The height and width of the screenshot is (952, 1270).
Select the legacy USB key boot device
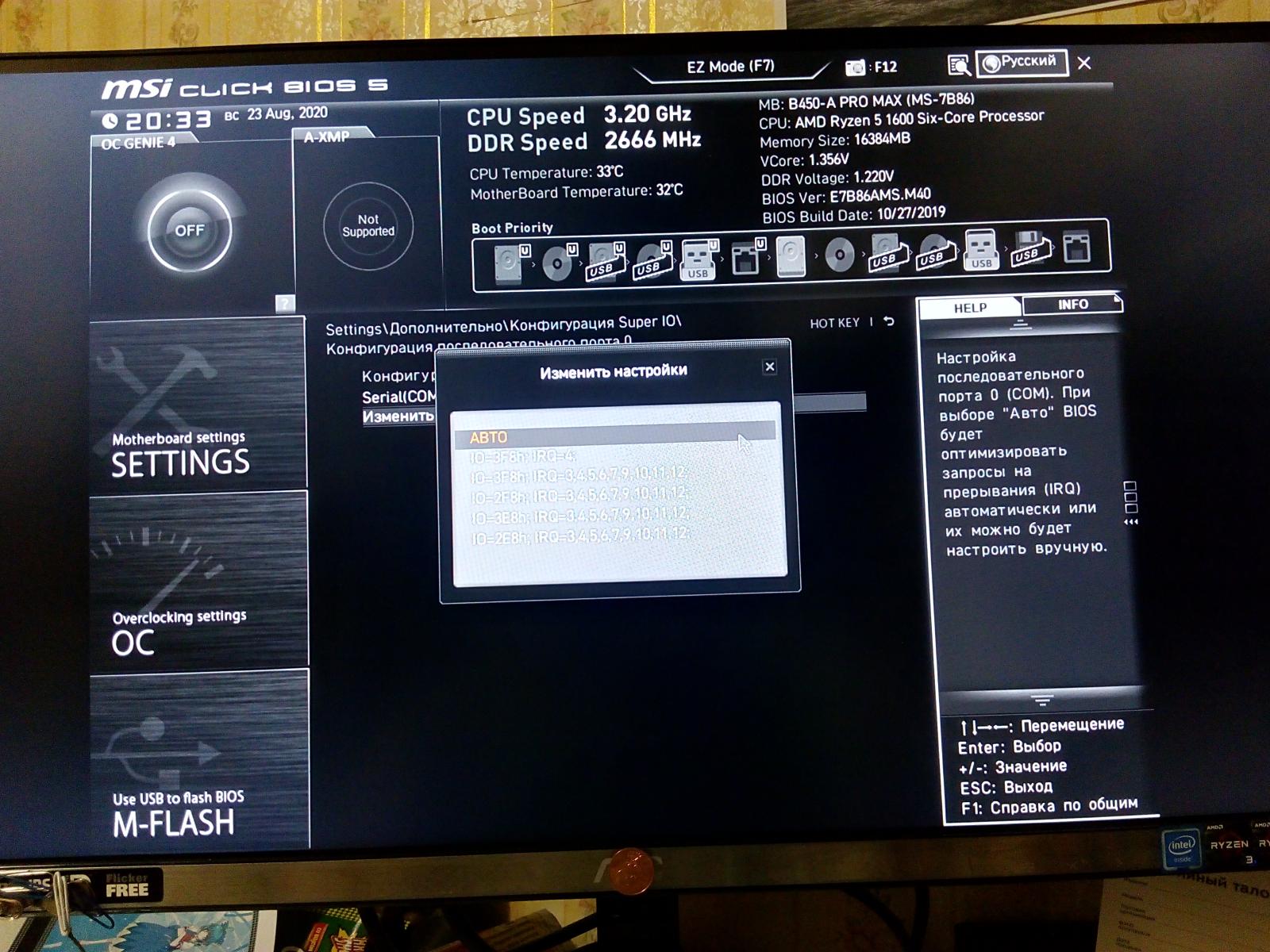[981, 251]
